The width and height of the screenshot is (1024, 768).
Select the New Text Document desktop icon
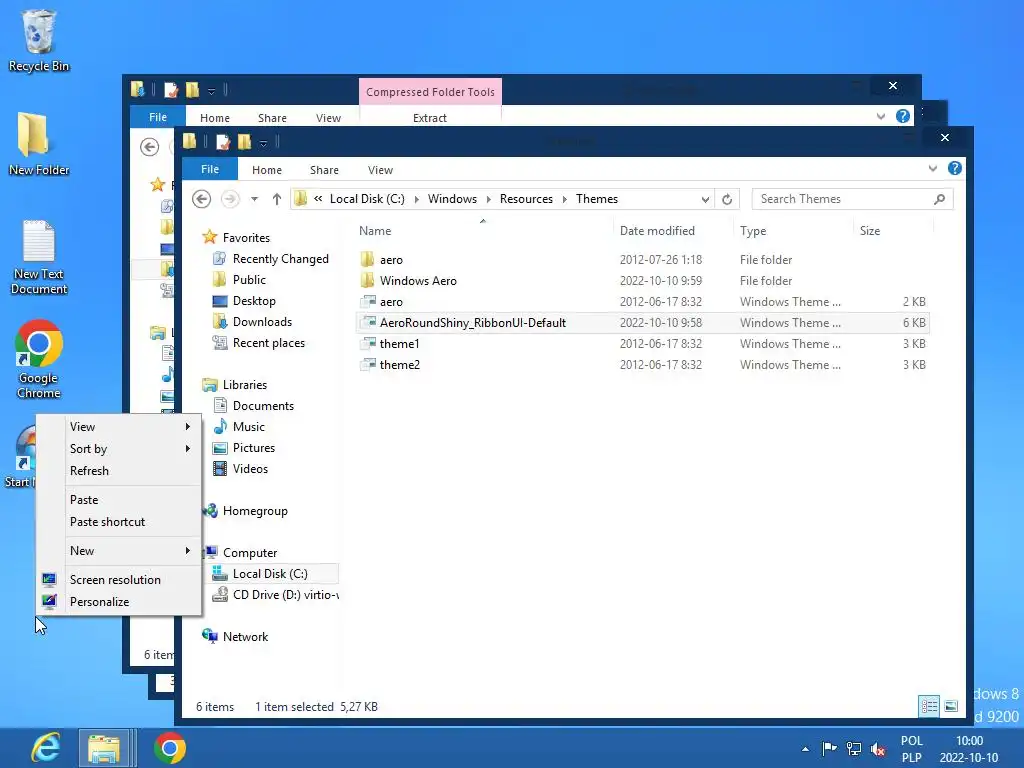tap(39, 257)
